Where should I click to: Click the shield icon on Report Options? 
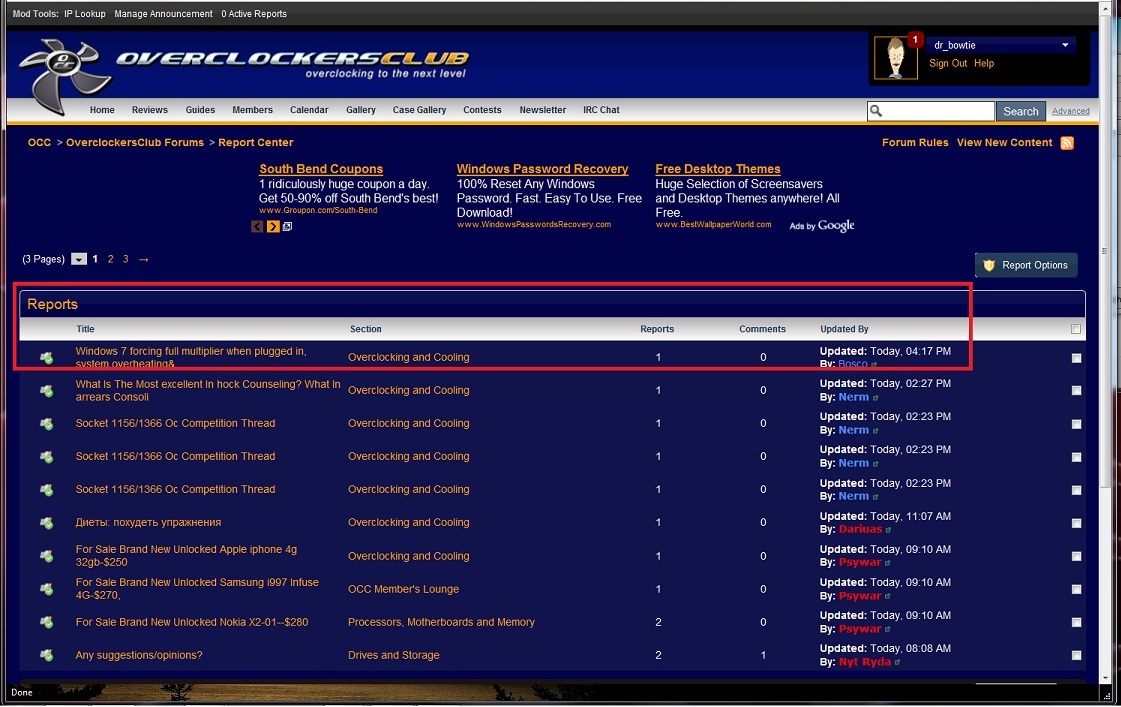coord(989,265)
